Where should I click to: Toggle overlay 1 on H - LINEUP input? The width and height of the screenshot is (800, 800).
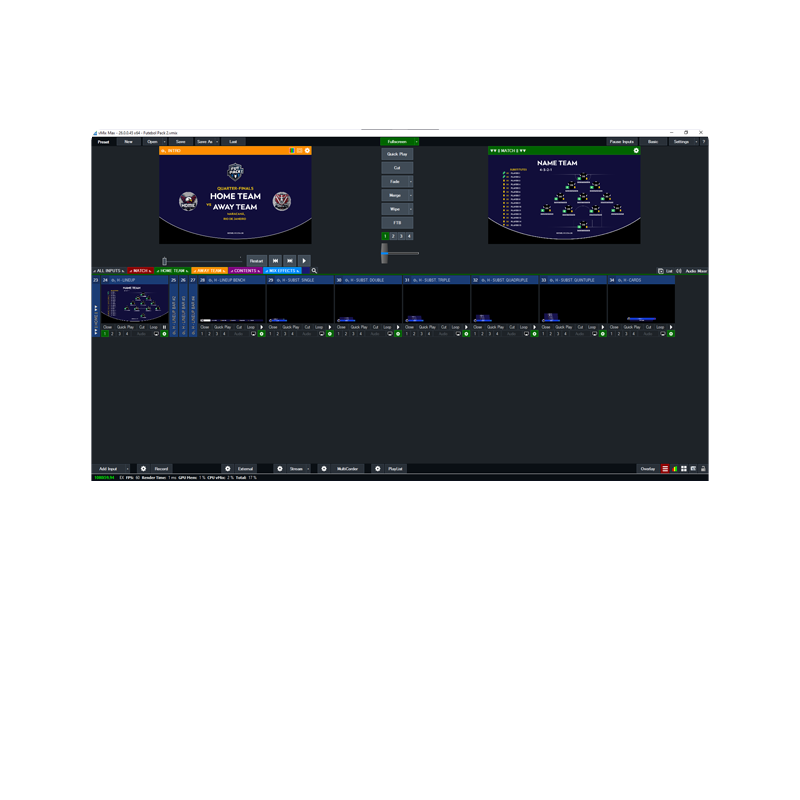tap(105, 334)
